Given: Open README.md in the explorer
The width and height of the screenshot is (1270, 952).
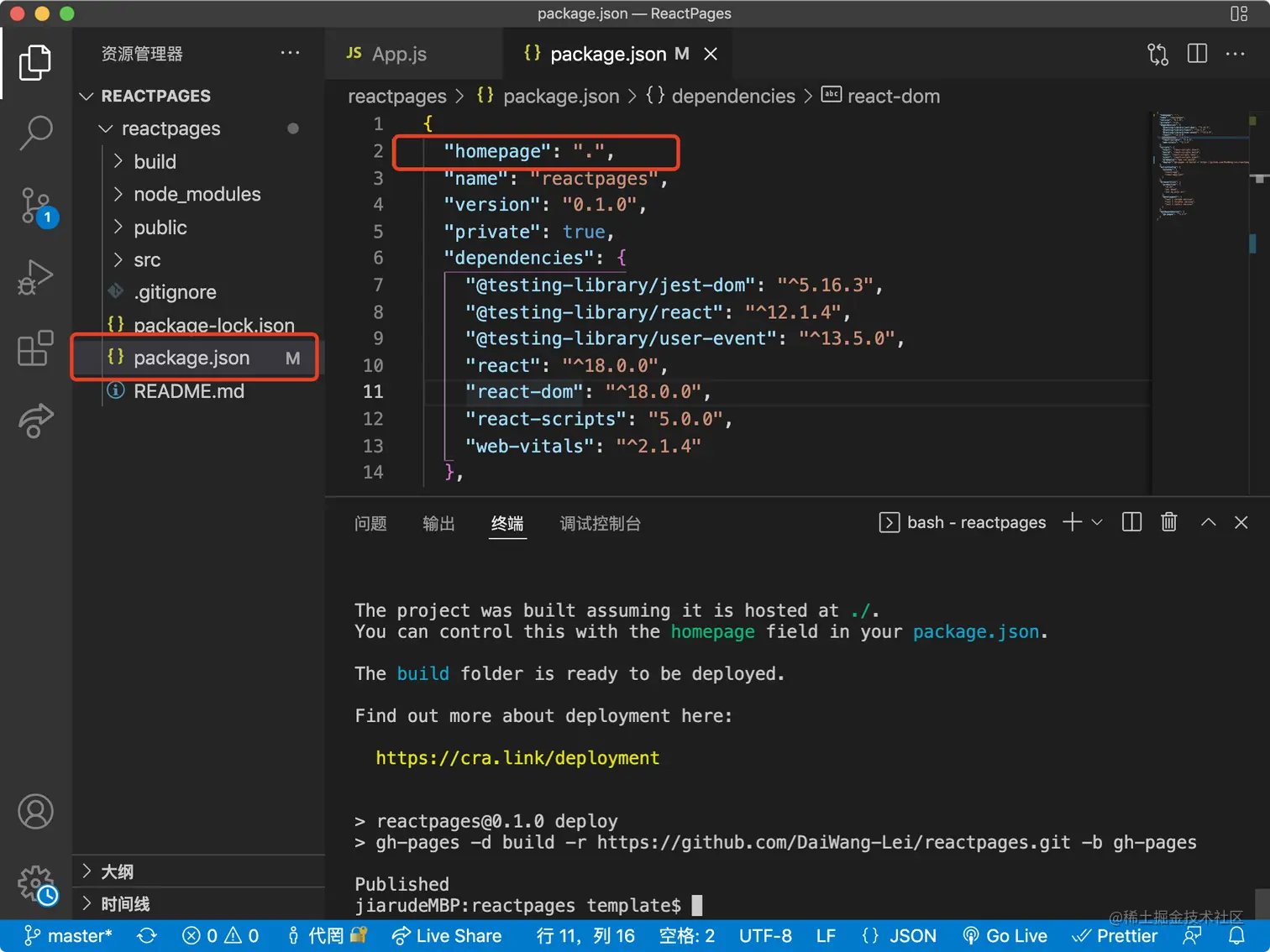Looking at the screenshot, I should (x=189, y=391).
